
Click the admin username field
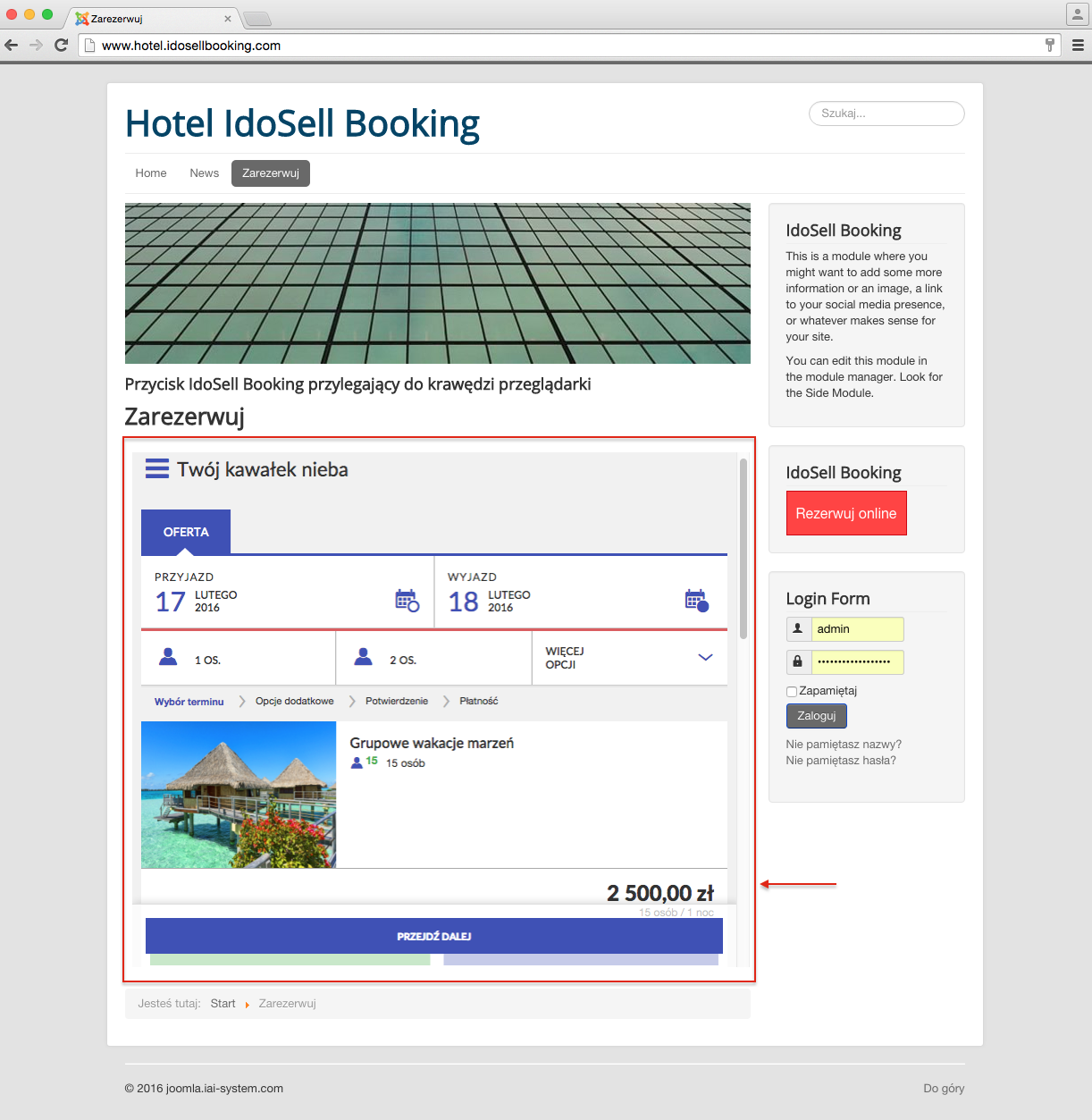click(x=857, y=629)
